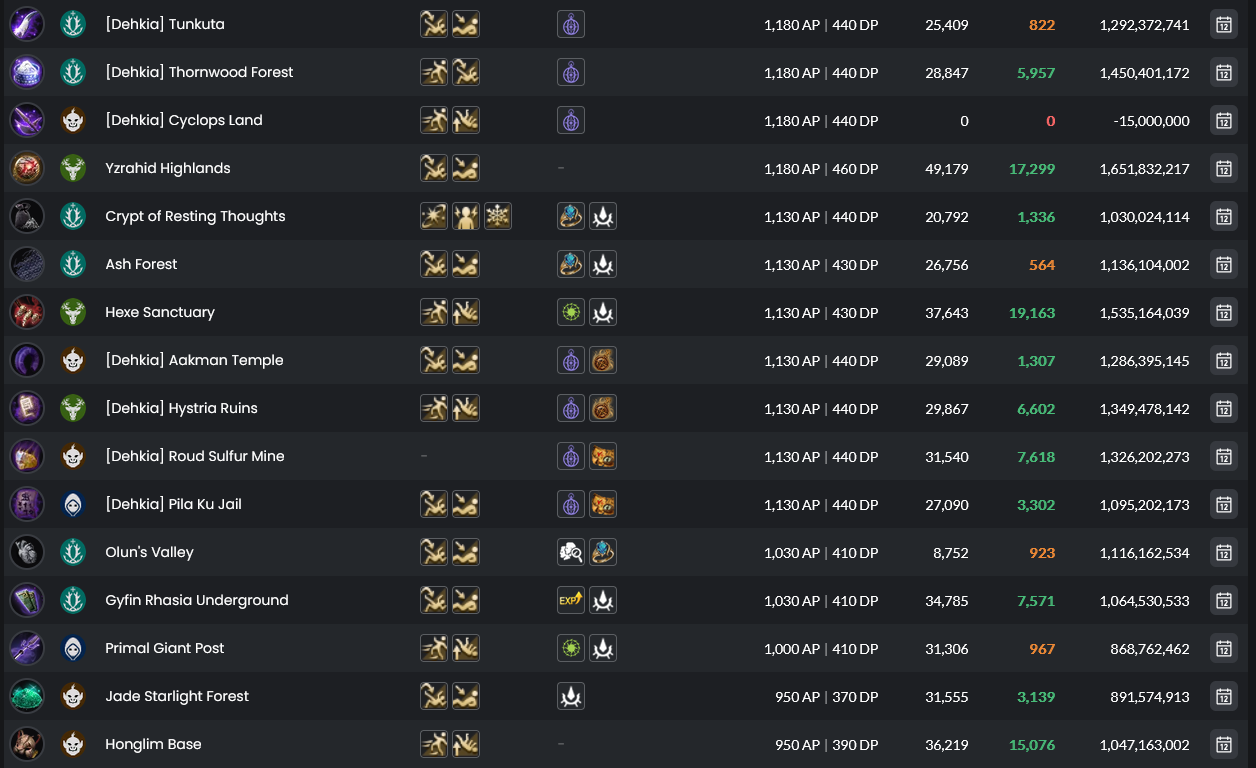Open the Jade Starlight Forest link
The width and height of the screenshot is (1256, 768).
177,696
